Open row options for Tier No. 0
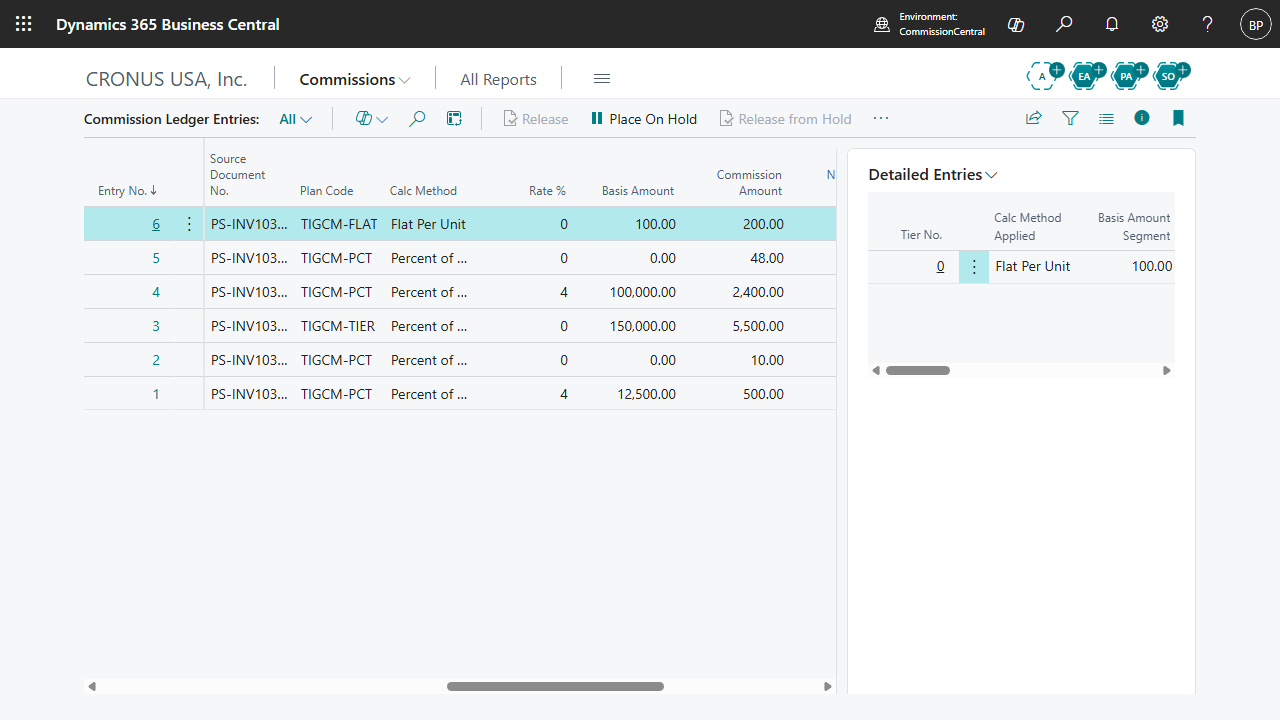 [x=974, y=267]
